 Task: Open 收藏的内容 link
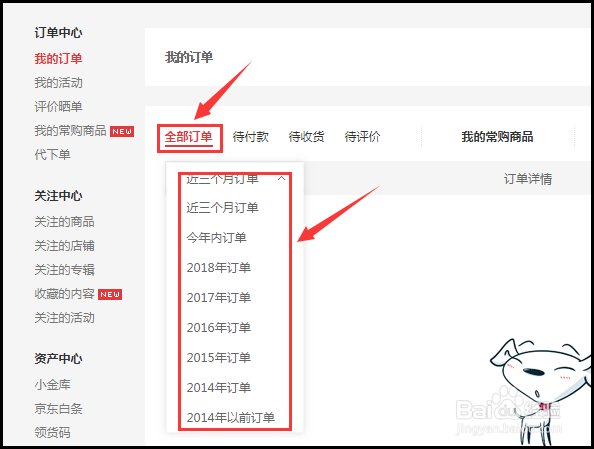click(64, 294)
